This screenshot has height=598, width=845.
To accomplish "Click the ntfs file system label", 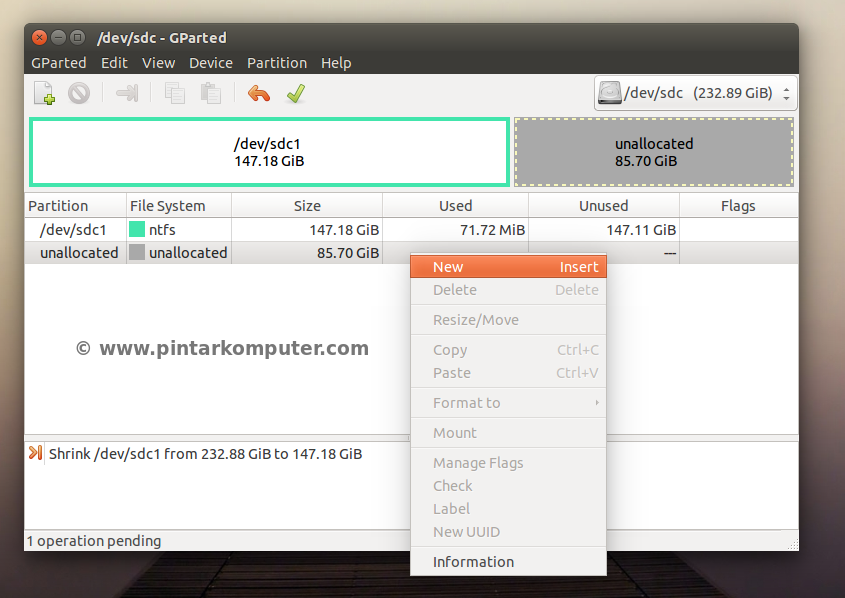I will pos(162,230).
